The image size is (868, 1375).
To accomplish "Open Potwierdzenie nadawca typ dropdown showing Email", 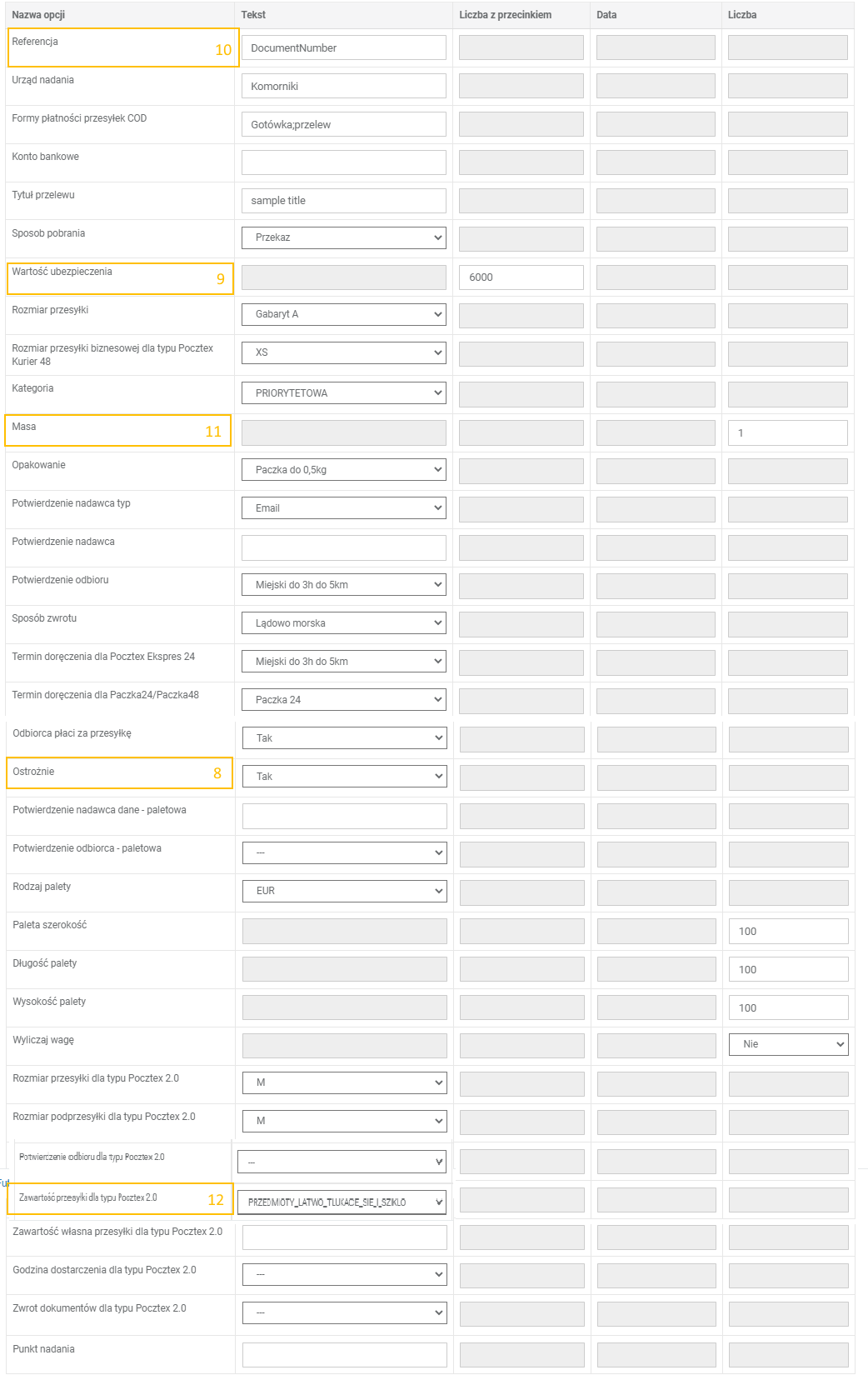I will (x=344, y=508).
